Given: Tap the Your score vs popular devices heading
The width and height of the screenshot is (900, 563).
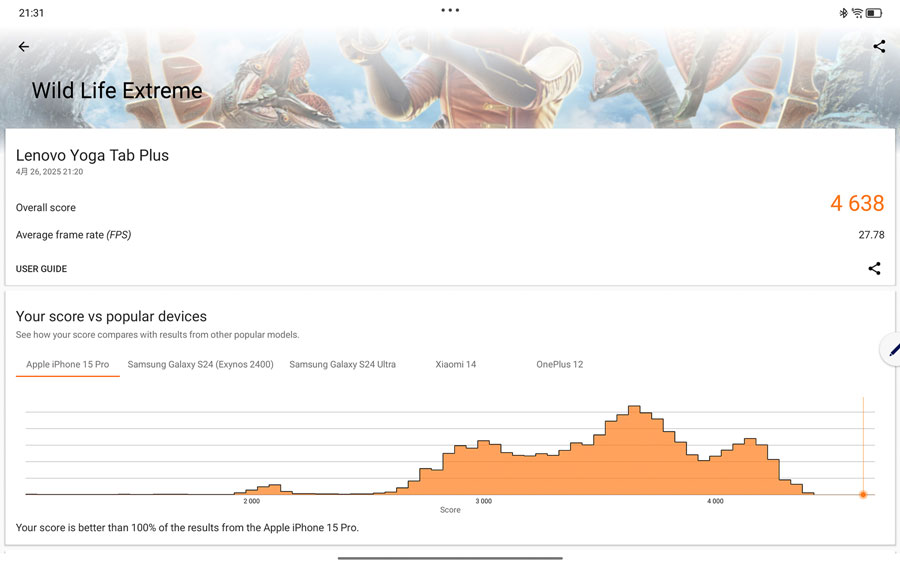Looking at the screenshot, I should click(111, 316).
